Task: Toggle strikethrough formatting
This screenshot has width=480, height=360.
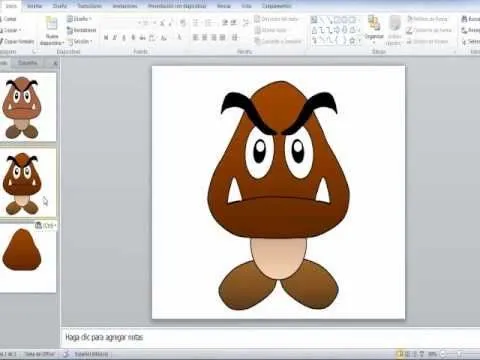Action: (x=142, y=38)
